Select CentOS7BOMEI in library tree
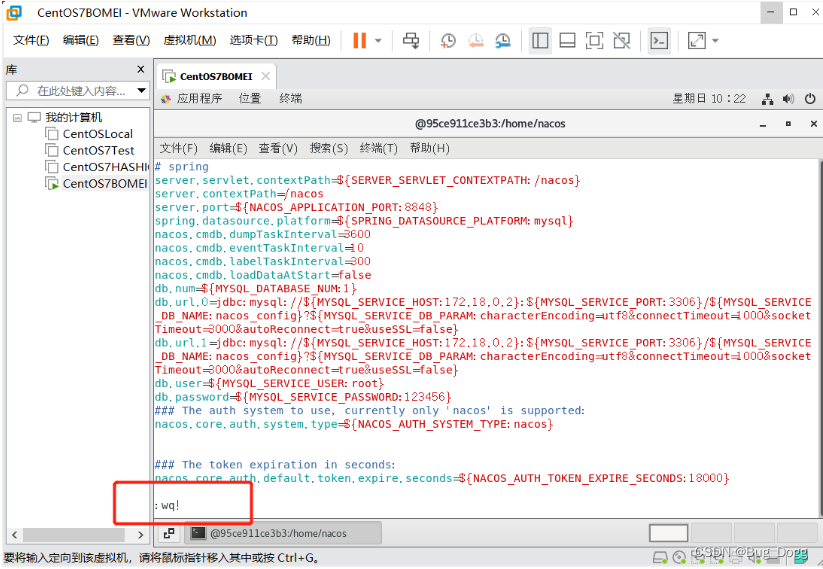 [x=104, y=183]
